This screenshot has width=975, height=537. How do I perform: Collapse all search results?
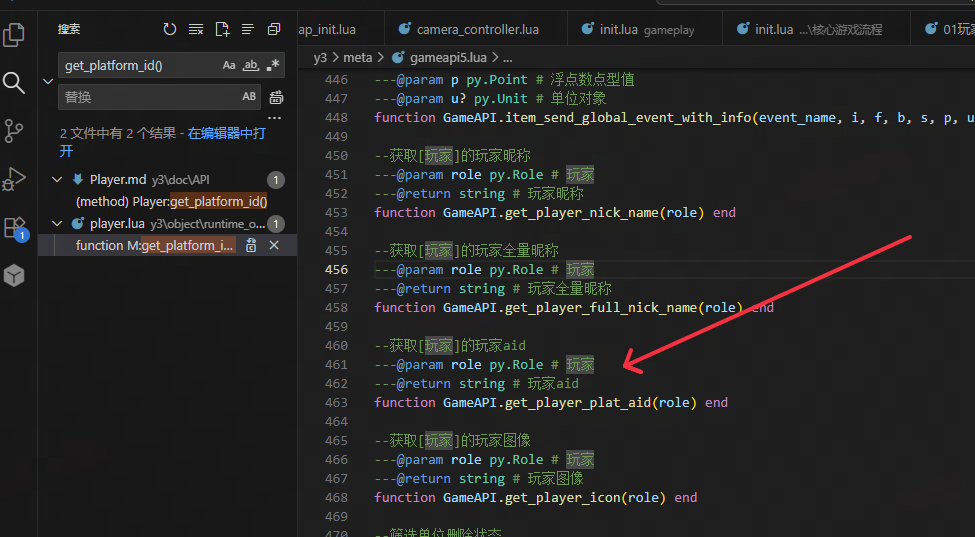(274, 30)
